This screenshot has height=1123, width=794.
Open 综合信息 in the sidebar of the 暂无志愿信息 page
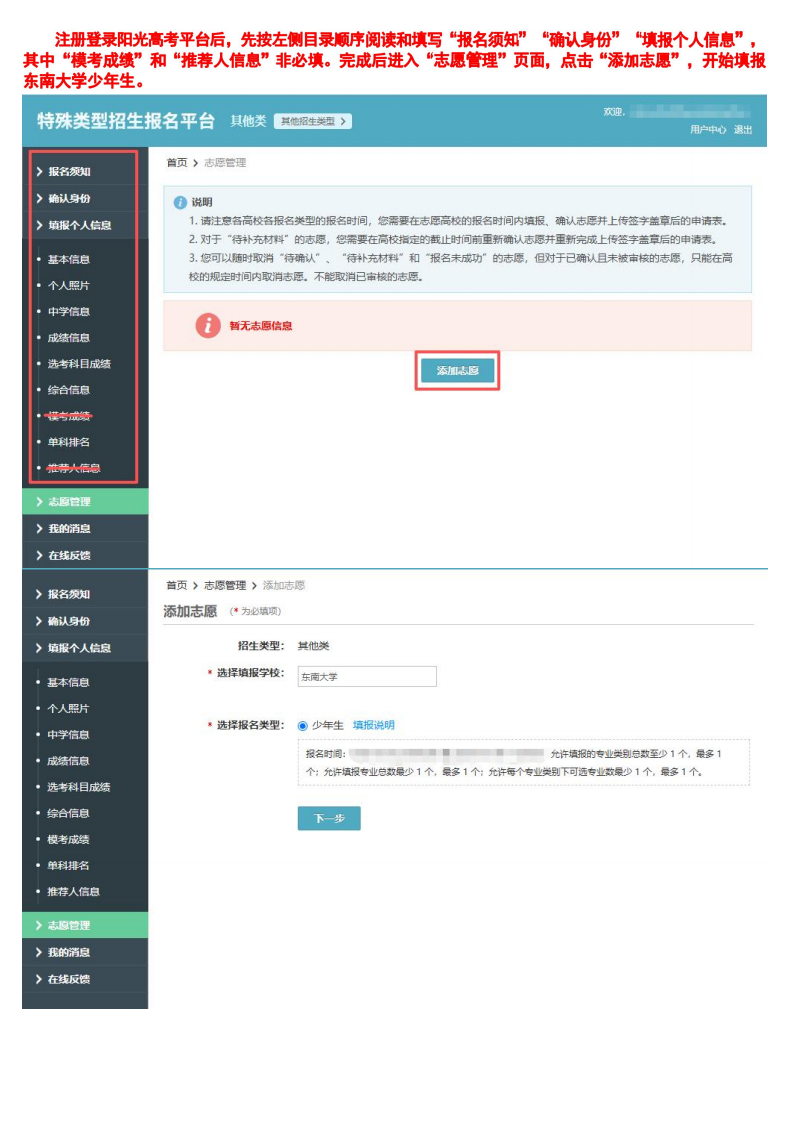point(69,390)
